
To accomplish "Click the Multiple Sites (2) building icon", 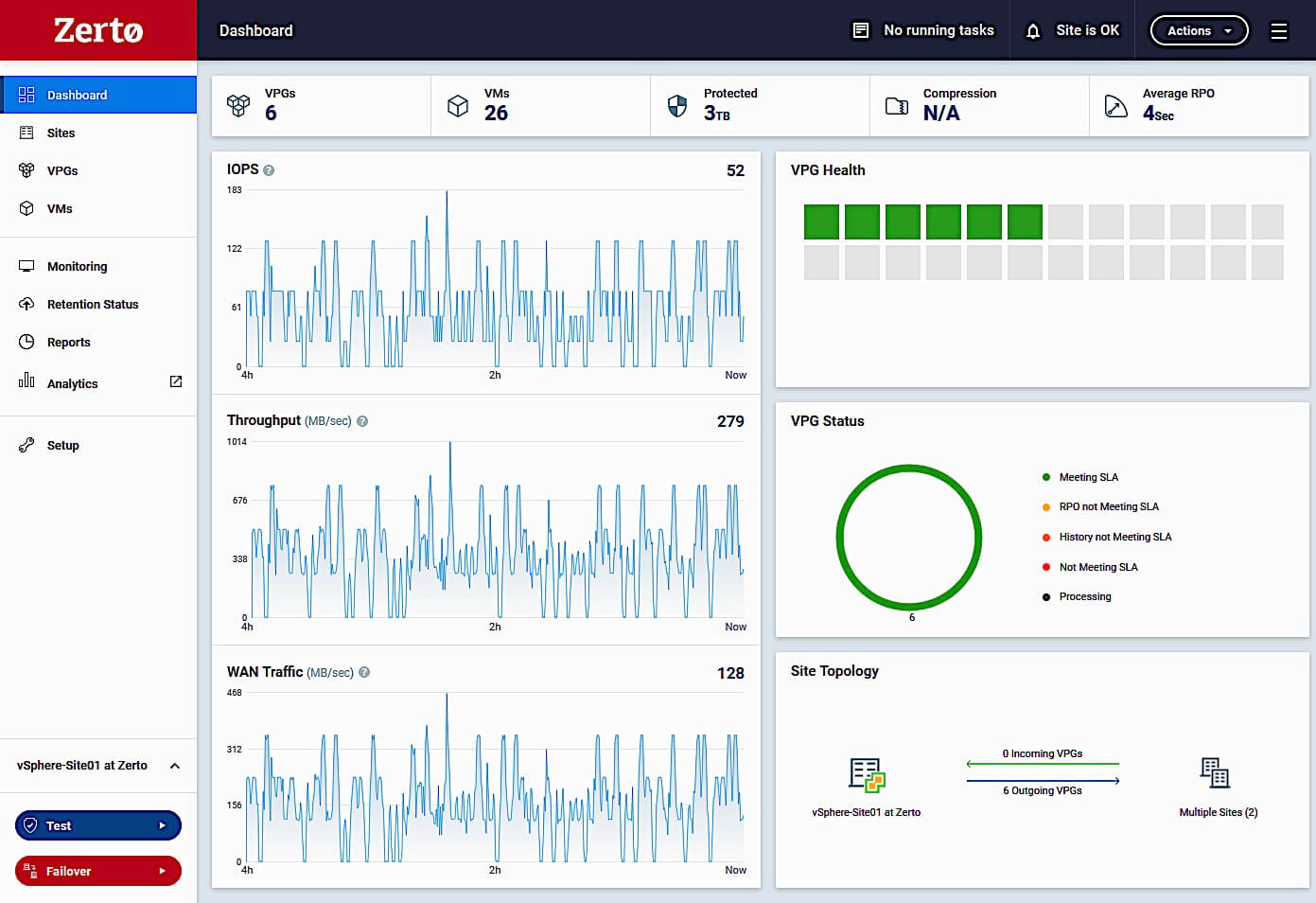I will tap(1216, 772).
